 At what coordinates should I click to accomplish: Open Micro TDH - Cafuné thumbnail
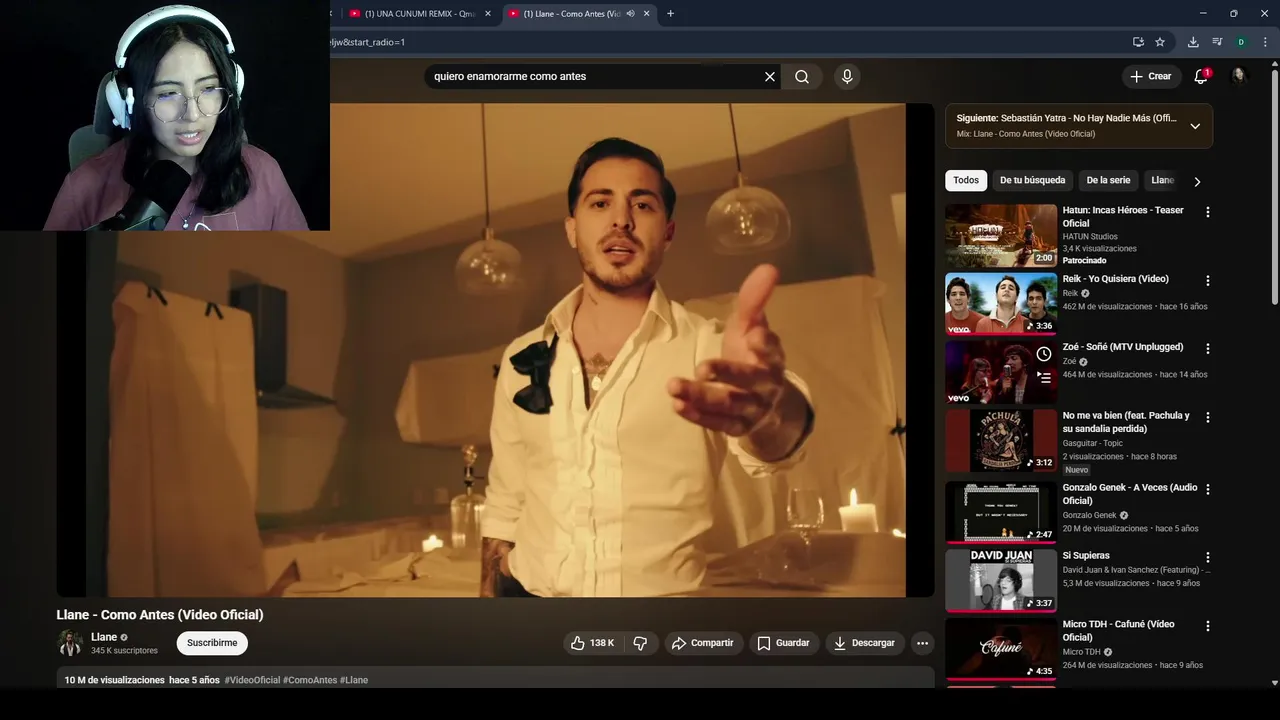[x=1001, y=648]
